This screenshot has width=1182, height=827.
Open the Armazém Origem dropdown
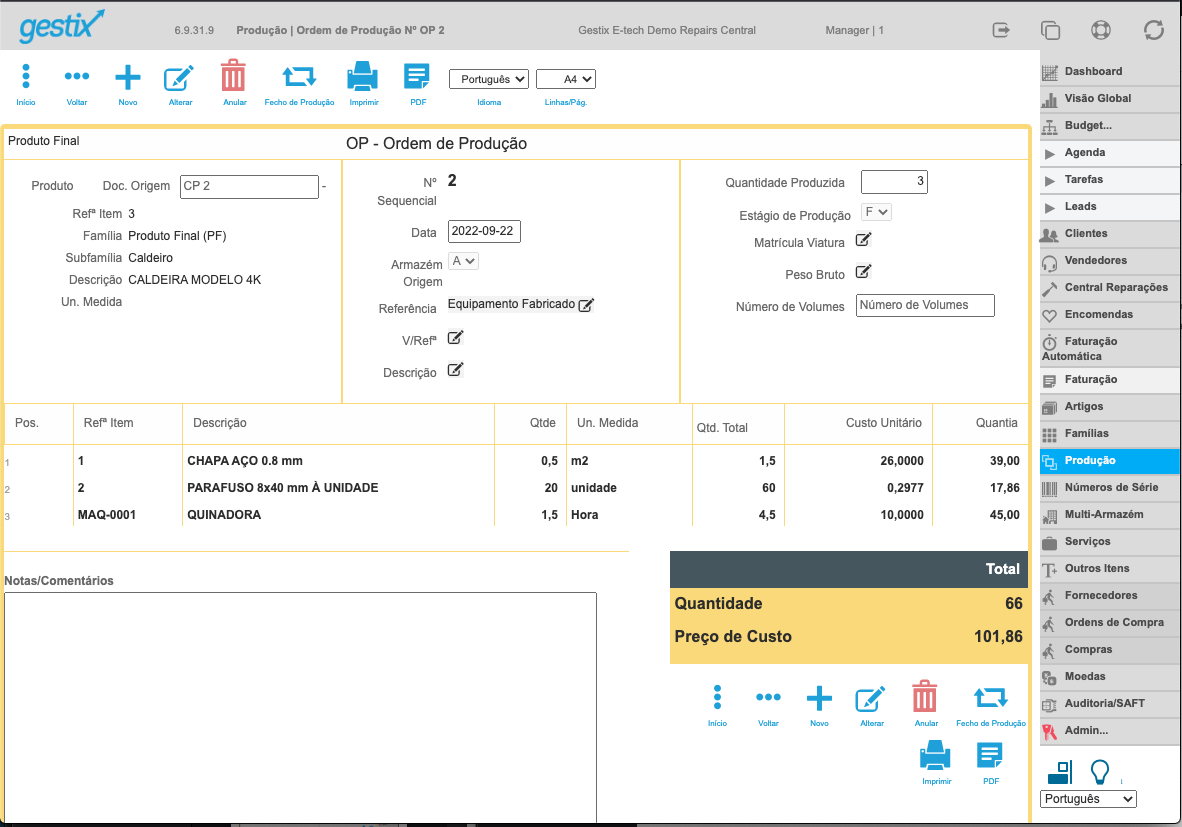[464, 261]
